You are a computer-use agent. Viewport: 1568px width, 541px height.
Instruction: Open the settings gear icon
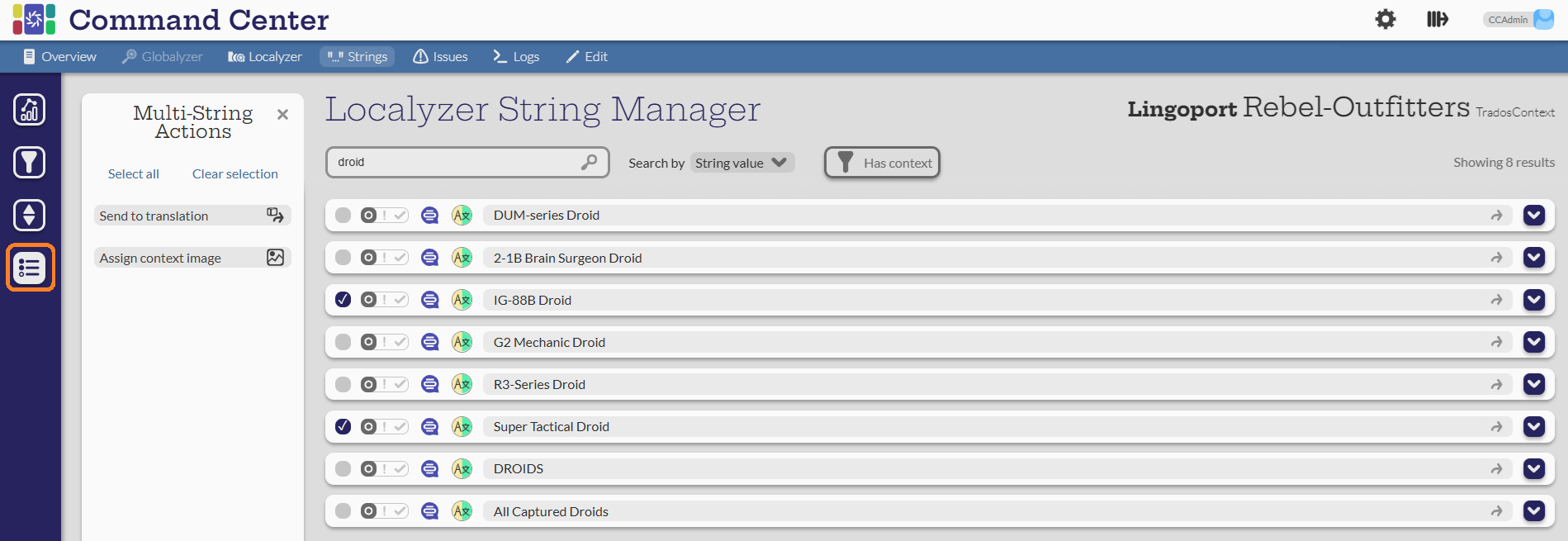click(x=1385, y=19)
